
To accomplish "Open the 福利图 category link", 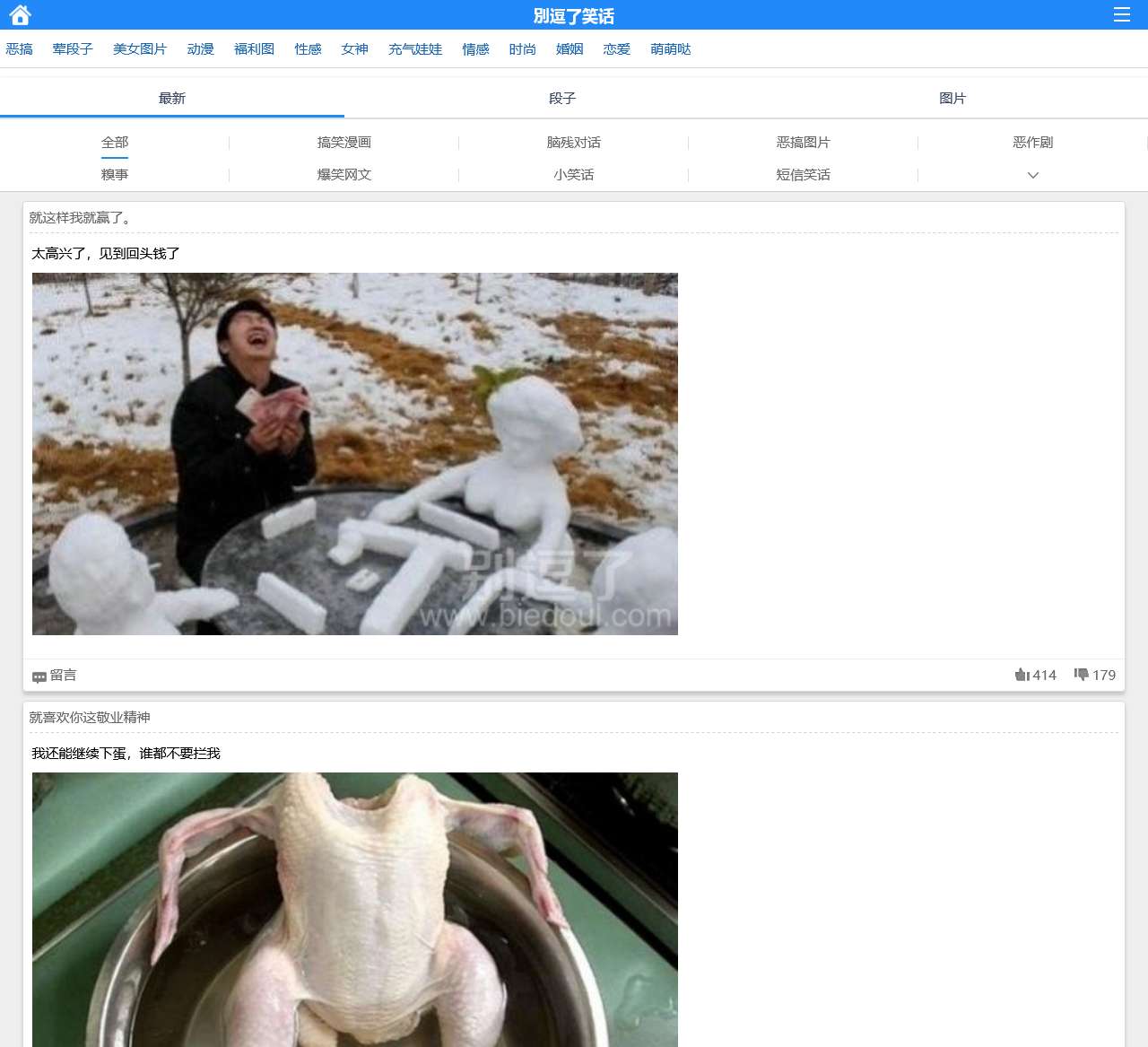I will [x=255, y=49].
